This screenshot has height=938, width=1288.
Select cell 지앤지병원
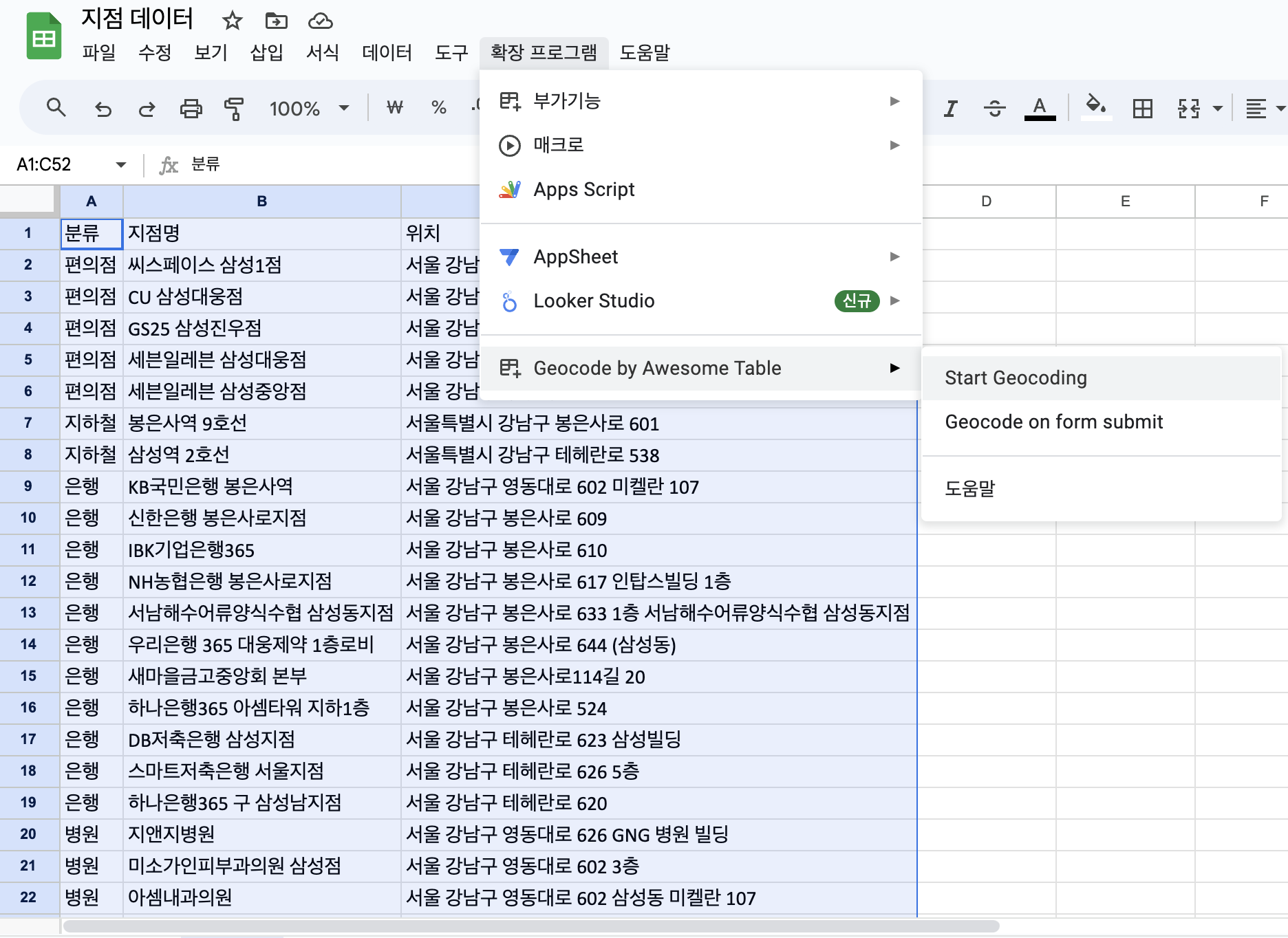point(262,834)
